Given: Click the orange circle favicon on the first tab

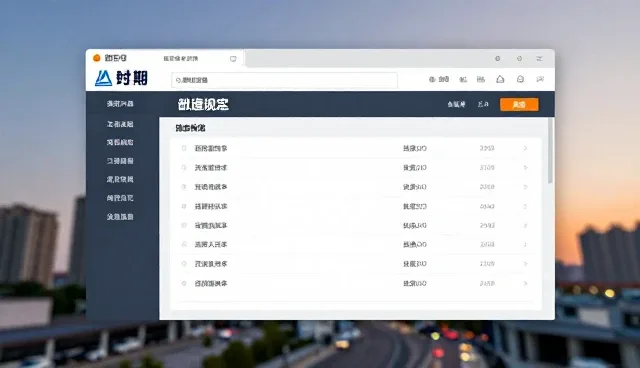Looking at the screenshot, I should (x=97, y=58).
